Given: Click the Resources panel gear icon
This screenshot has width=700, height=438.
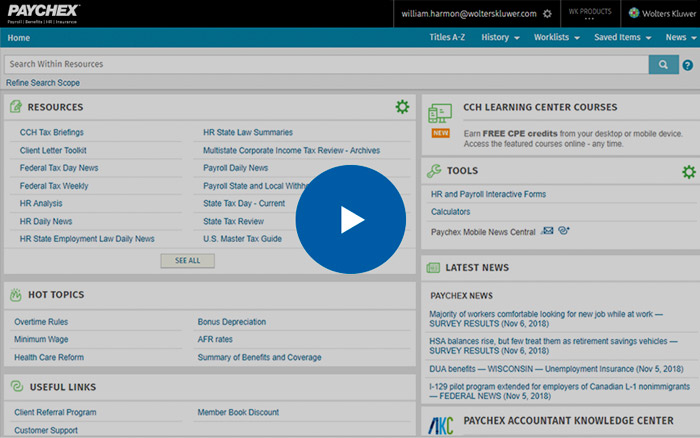Looking at the screenshot, I should click(402, 107).
